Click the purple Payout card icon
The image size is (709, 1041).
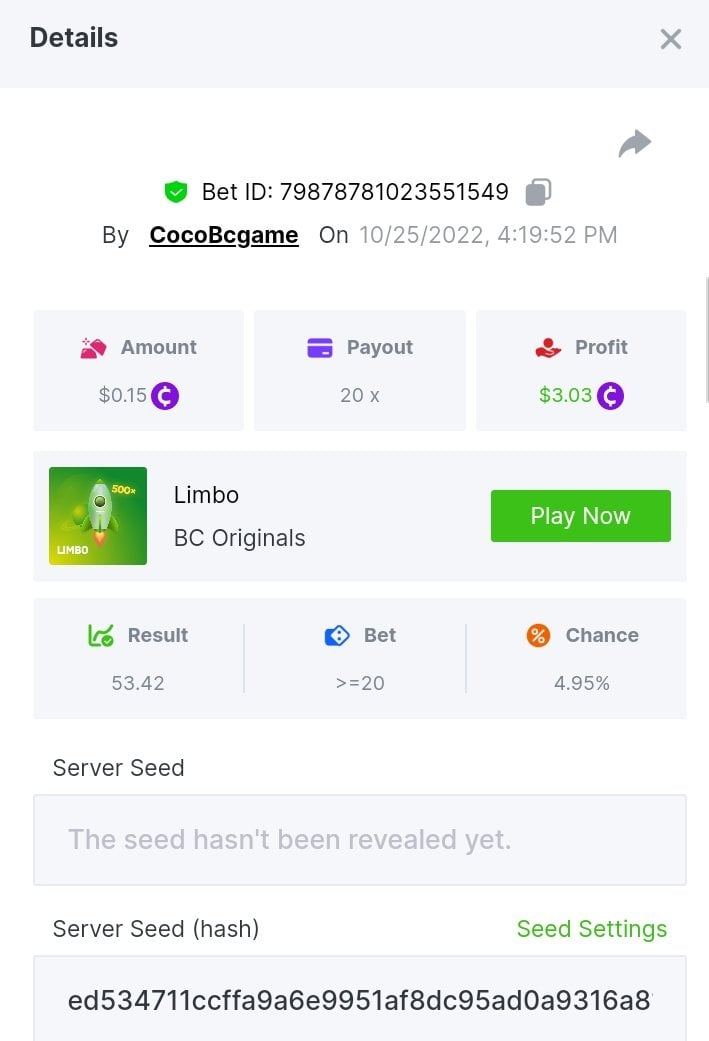click(x=320, y=348)
